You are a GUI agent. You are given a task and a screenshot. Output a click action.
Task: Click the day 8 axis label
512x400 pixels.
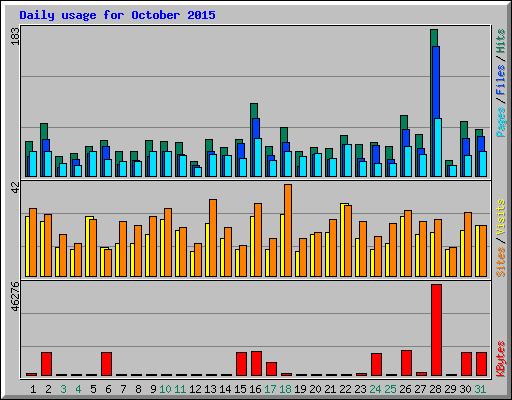138,389
